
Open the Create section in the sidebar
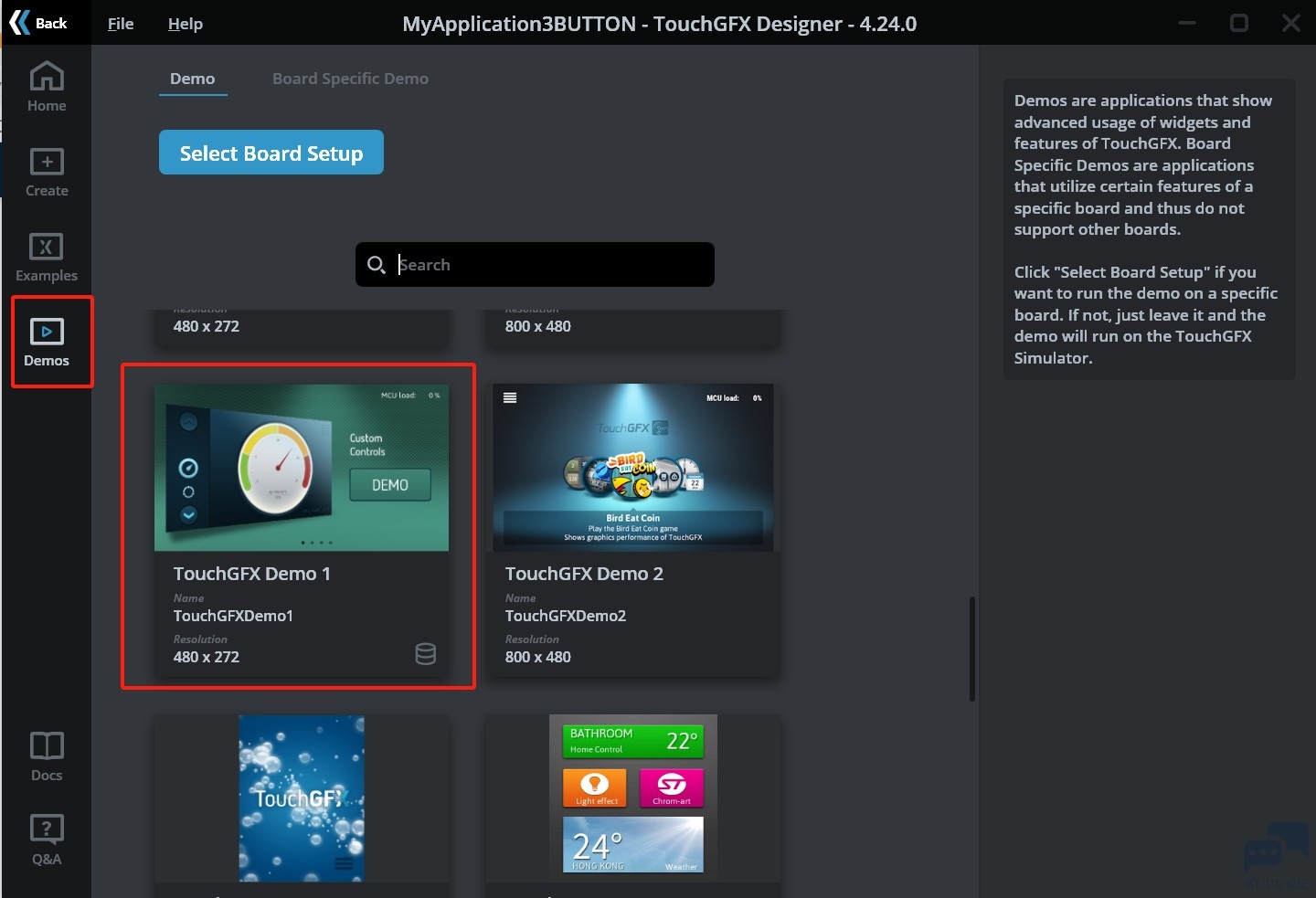click(x=47, y=173)
